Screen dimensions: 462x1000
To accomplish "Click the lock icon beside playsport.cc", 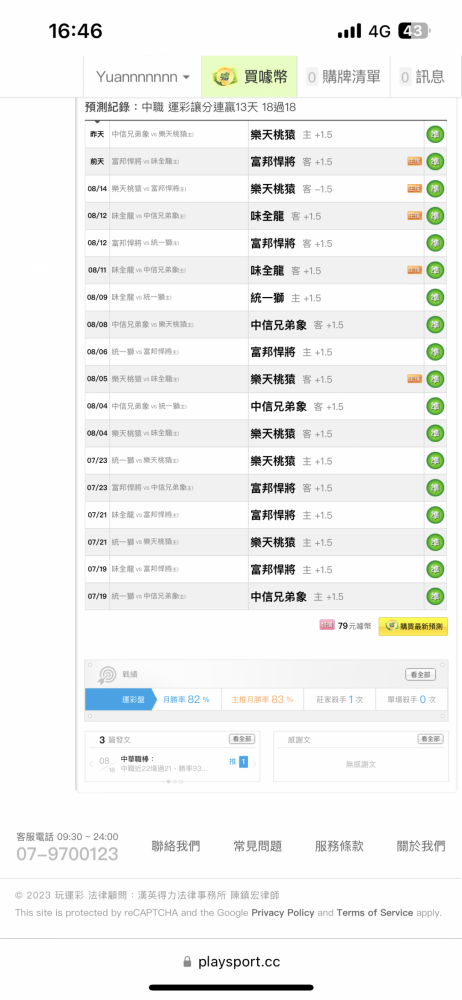I will coord(187,962).
